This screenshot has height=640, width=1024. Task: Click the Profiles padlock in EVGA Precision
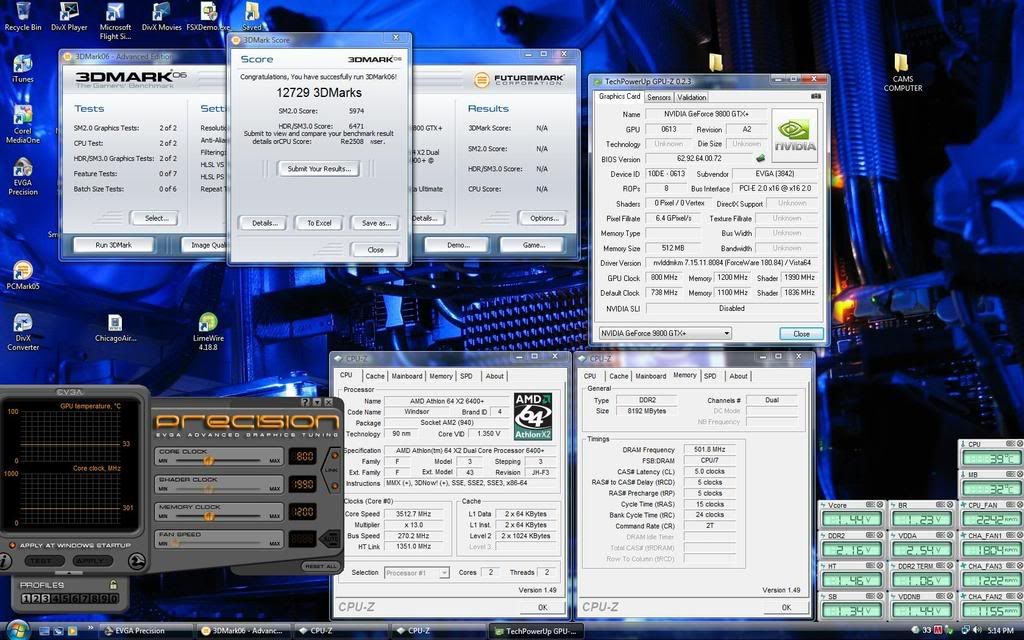pyautogui.click(x=112, y=582)
